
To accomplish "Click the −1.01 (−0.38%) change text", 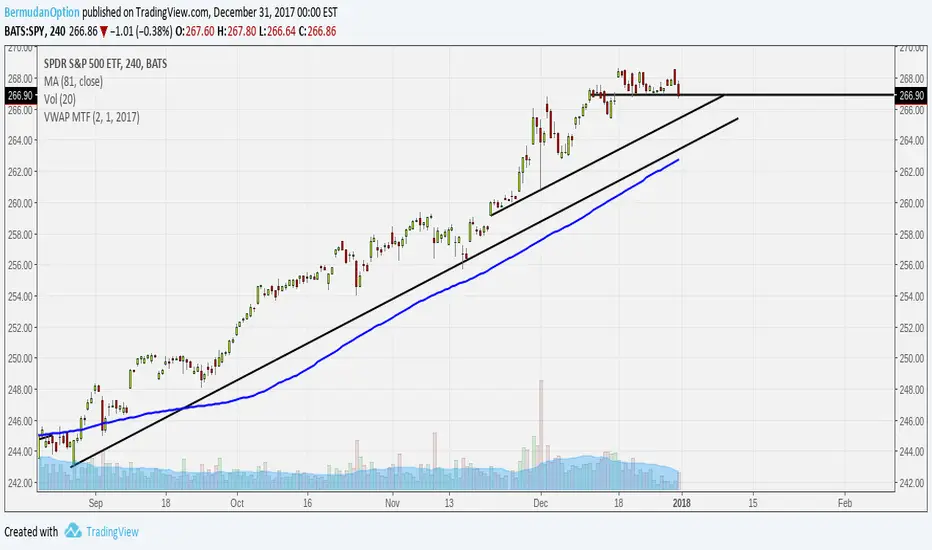I will (x=141, y=31).
